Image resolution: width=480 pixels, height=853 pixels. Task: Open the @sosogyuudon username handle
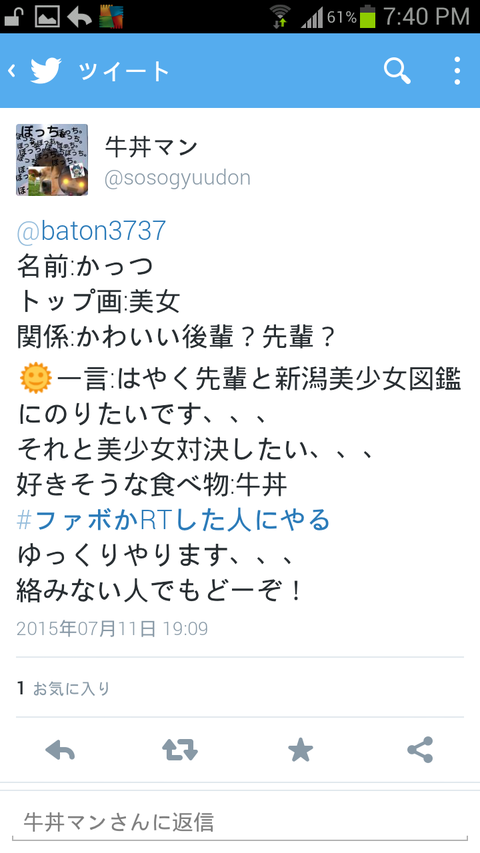click(x=177, y=178)
